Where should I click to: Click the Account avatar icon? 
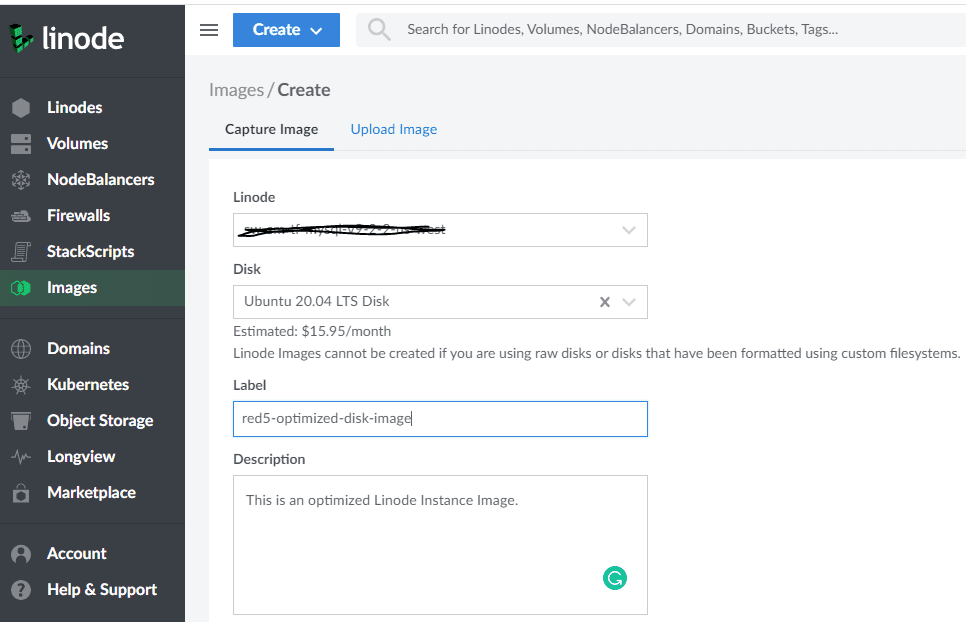pyautogui.click(x=21, y=554)
